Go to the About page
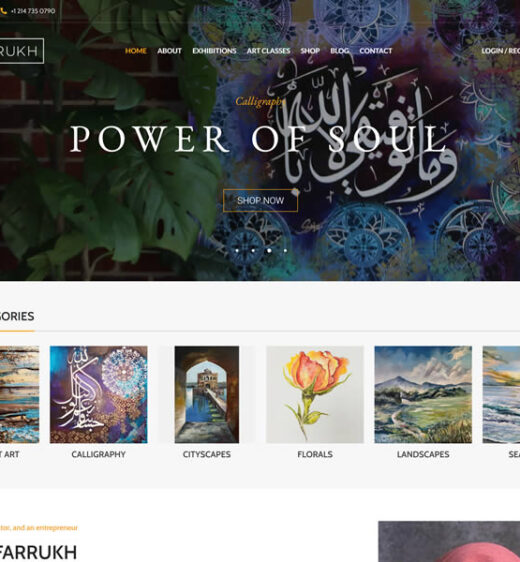This screenshot has width=520, height=562. click(x=169, y=51)
